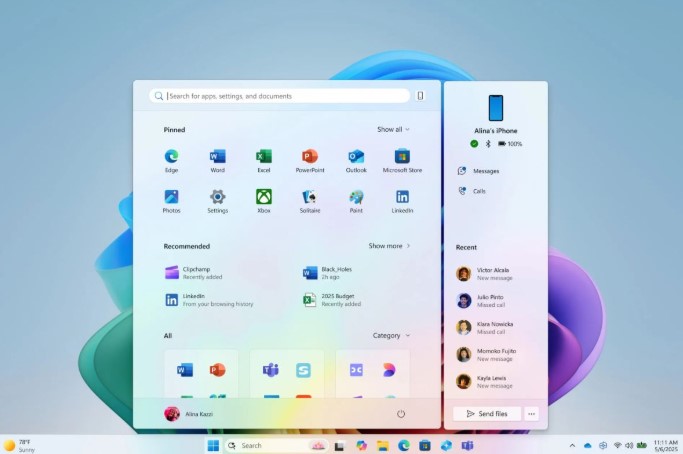Show hidden tray icons chevron
This screenshot has width=683, height=454.
pos(572,445)
